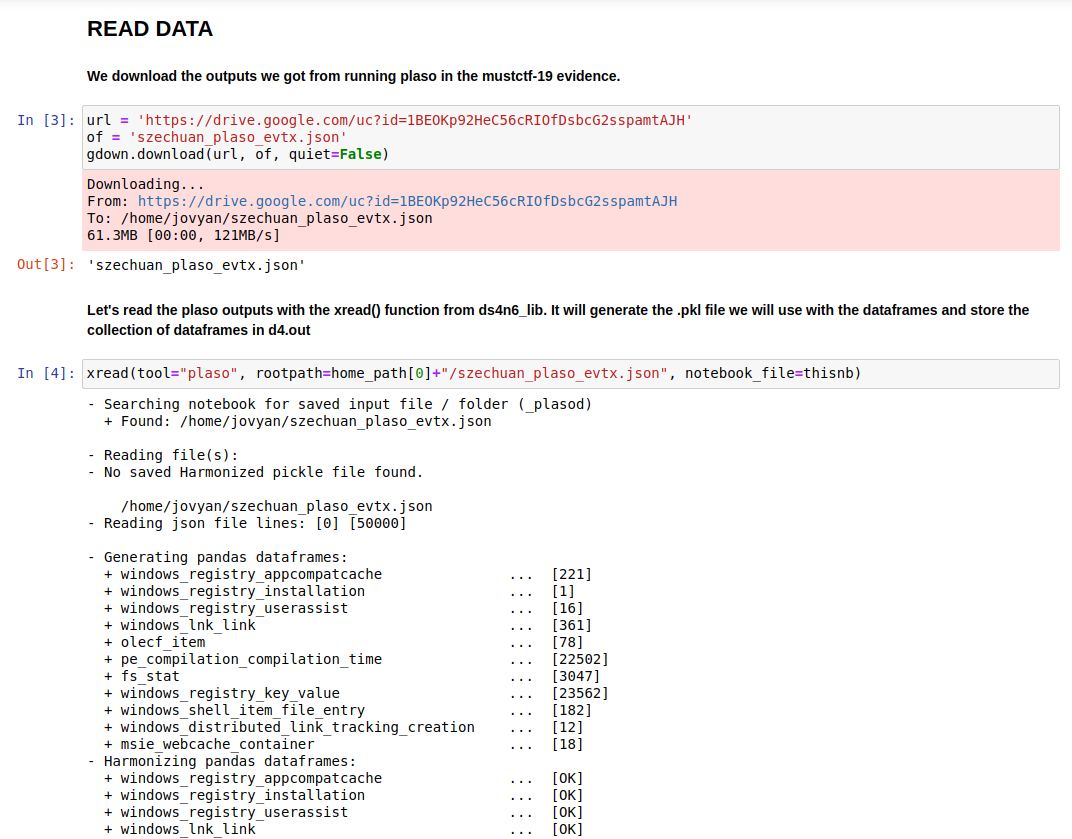This screenshot has width=1072, height=839.
Task: Click windows_shell_item_file_entry row
Action: [348, 710]
